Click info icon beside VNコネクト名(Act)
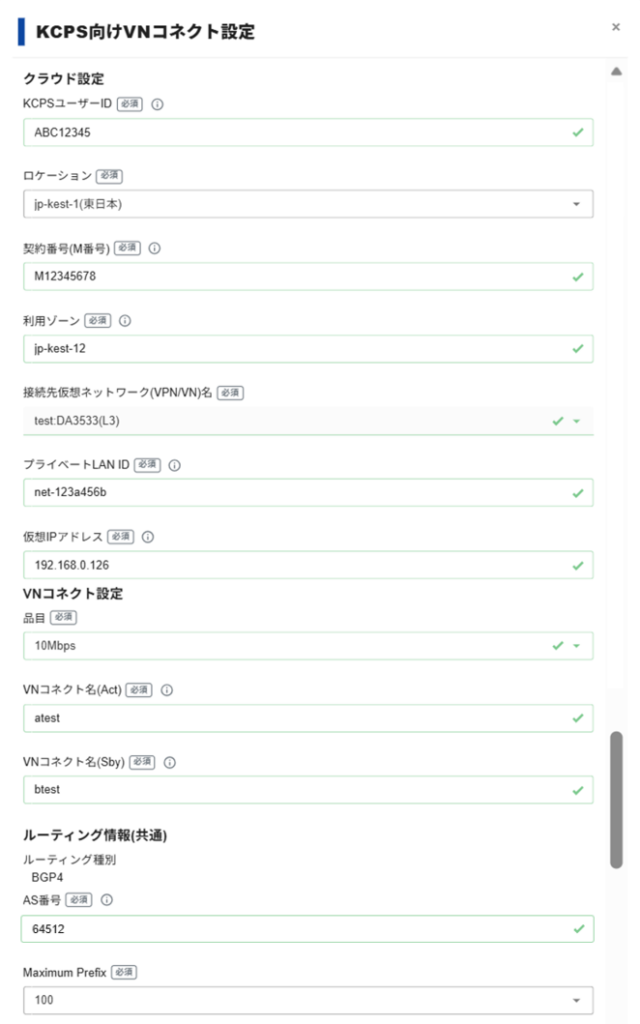 click(x=167, y=690)
